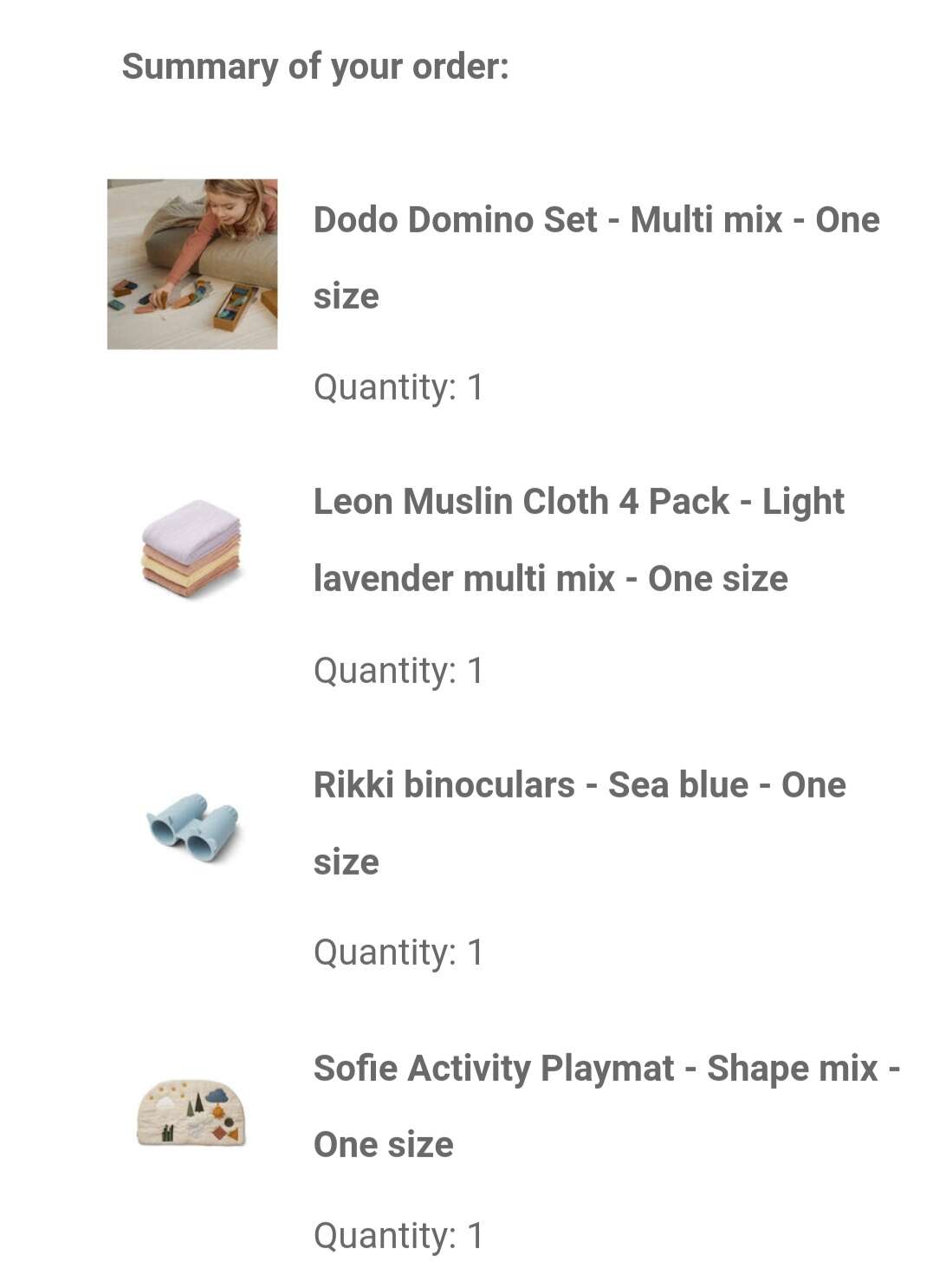This screenshot has width=933, height=1288.
Task: Open Leon Muslin Cloth 4 Pack title
Action: point(579,540)
